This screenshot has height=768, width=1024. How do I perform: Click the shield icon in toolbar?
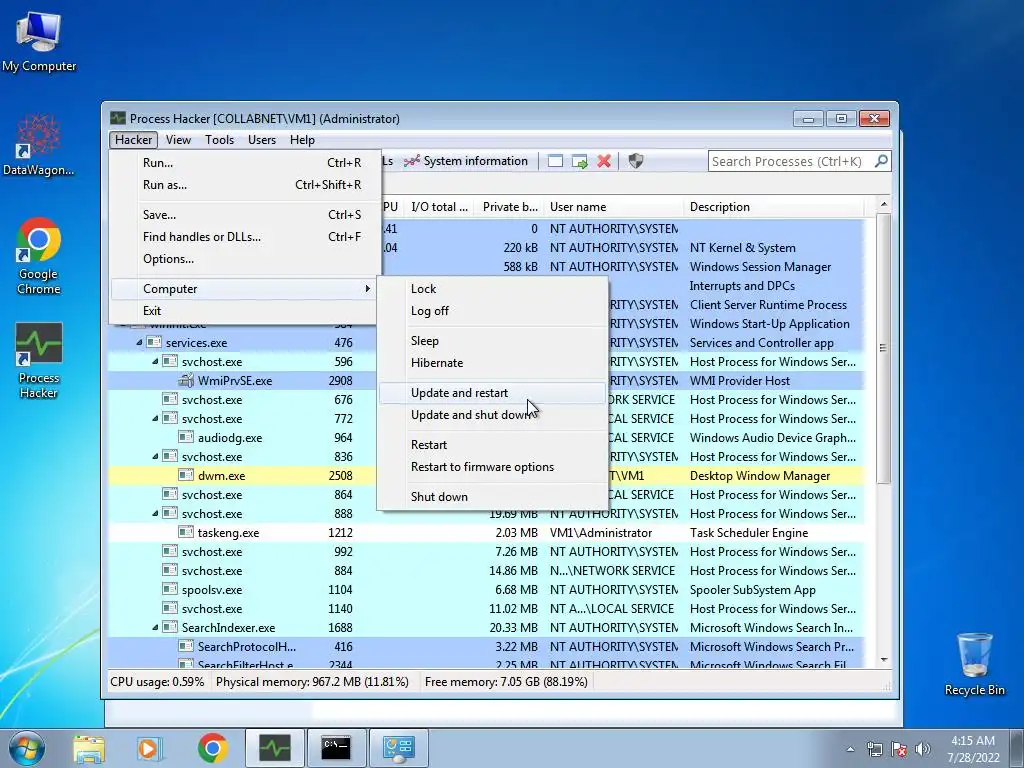pos(635,161)
